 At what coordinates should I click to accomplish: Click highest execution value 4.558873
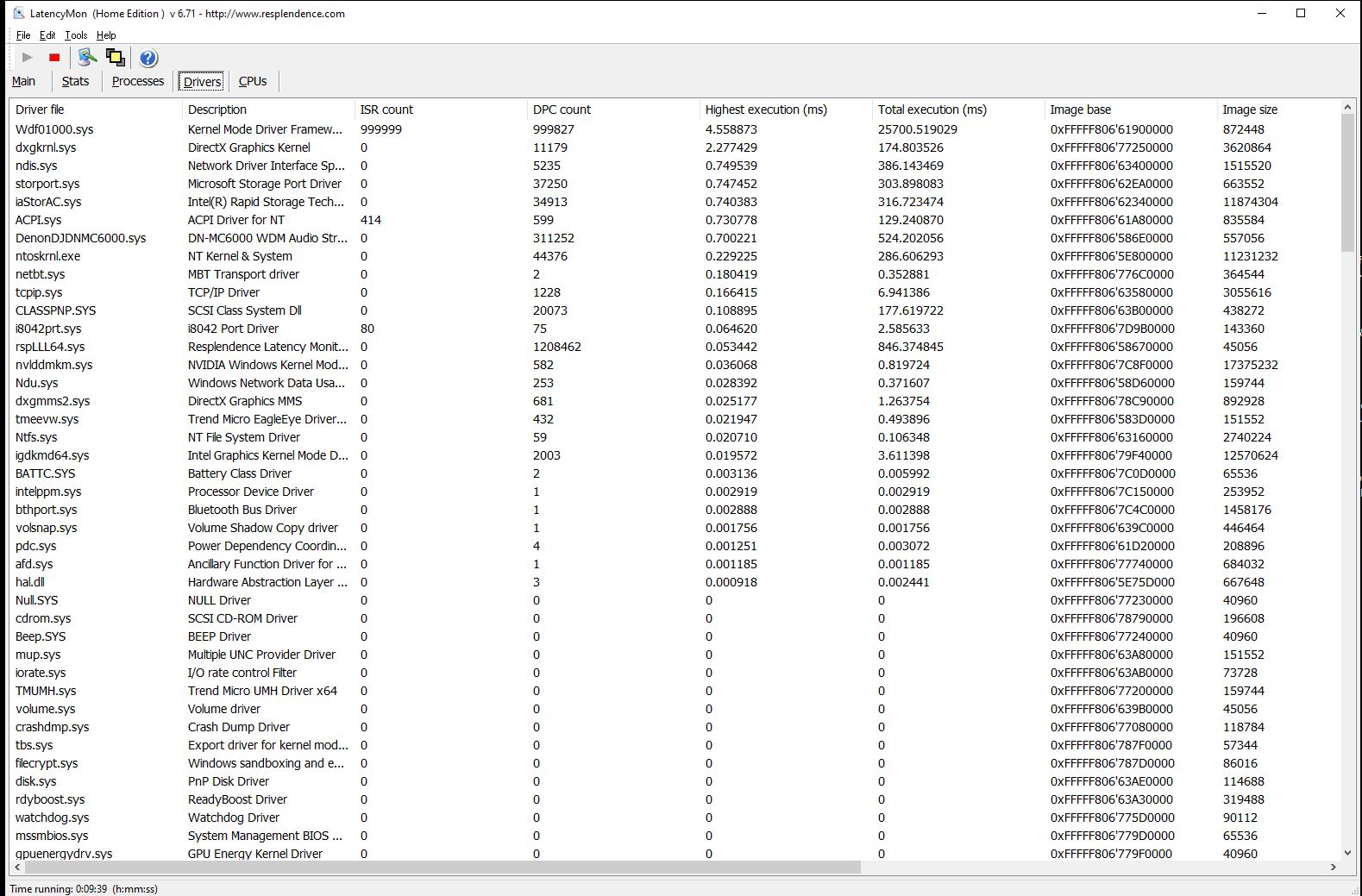(731, 129)
